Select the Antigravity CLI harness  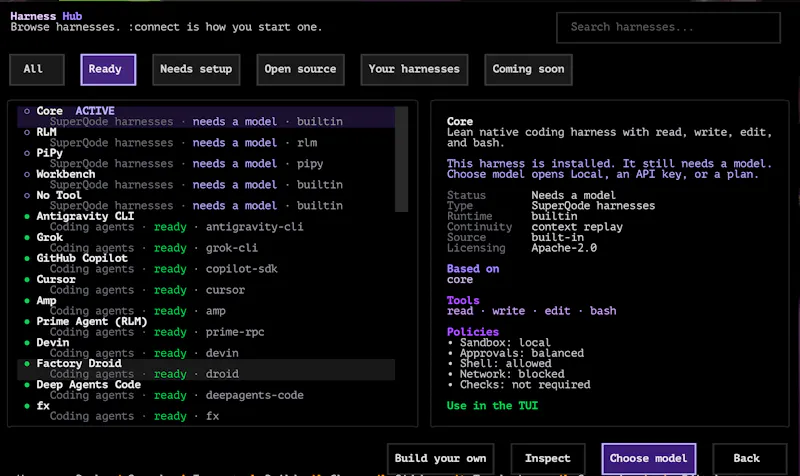click(206, 221)
